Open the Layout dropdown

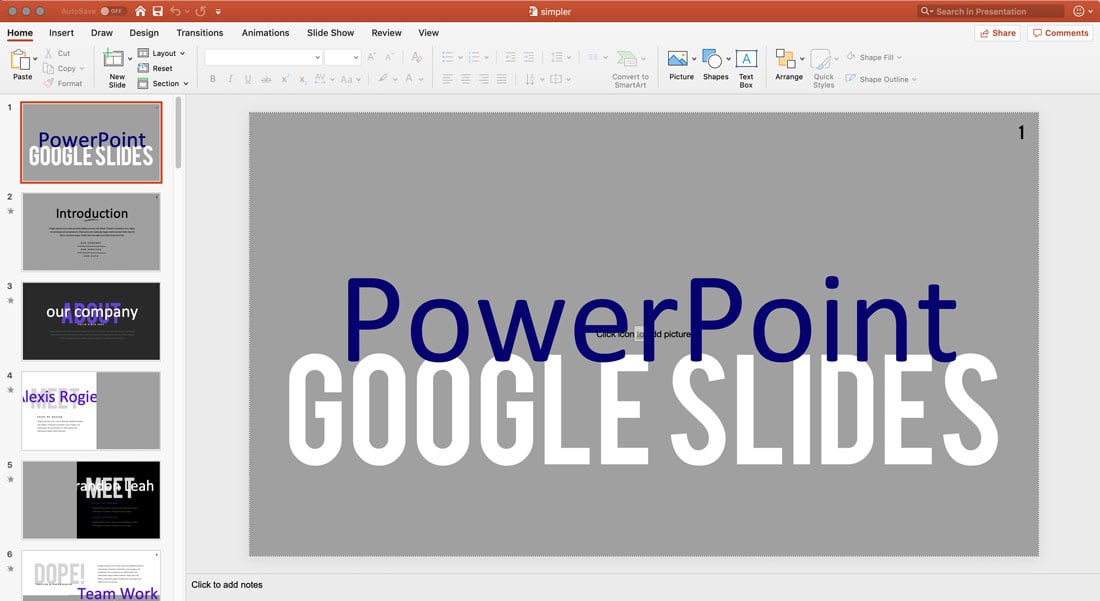click(161, 53)
